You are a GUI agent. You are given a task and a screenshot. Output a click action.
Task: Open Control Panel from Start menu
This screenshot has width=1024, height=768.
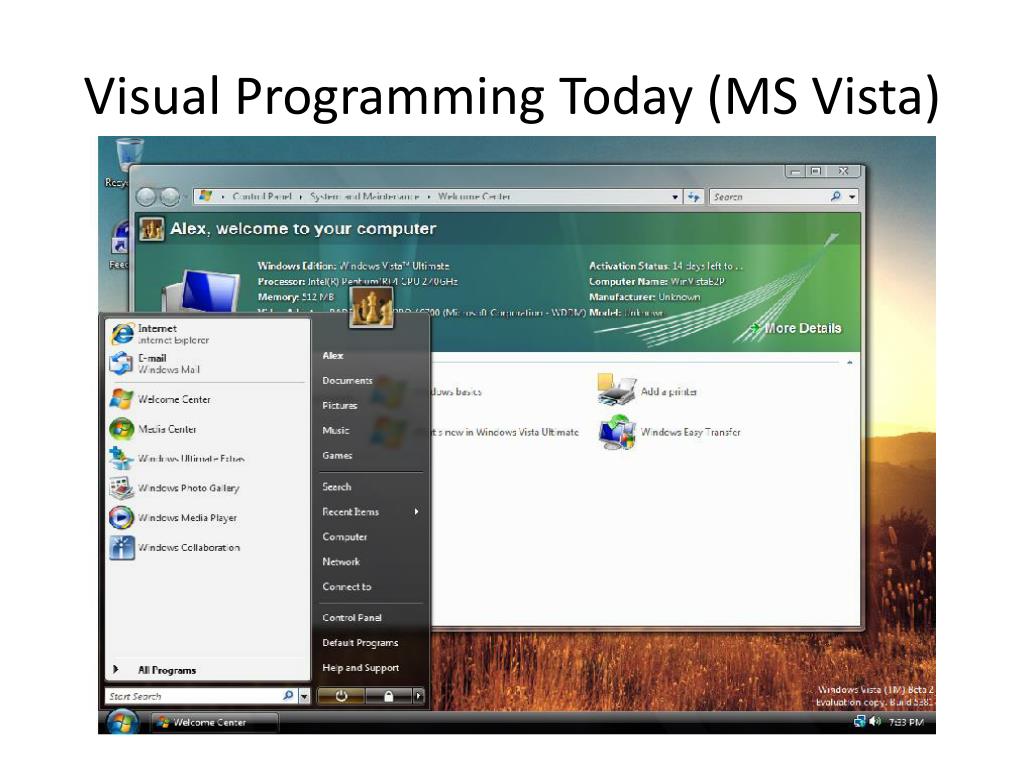pyautogui.click(x=351, y=617)
